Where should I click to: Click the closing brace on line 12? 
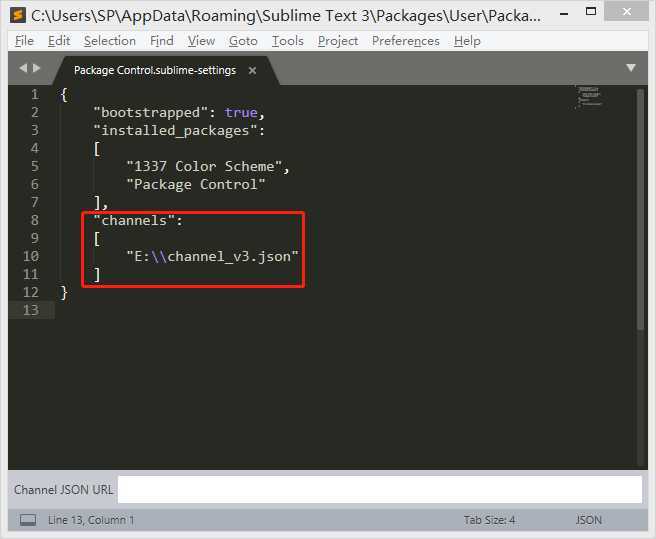[64, 293]
